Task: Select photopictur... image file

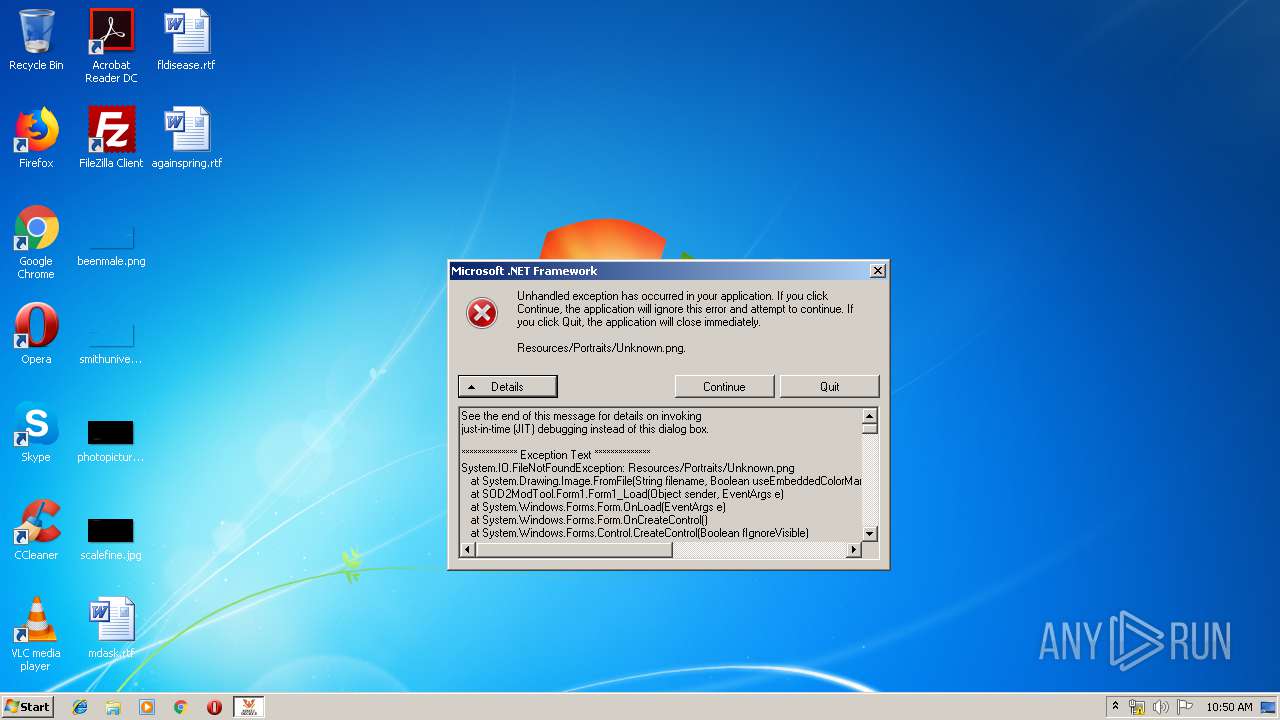Action: point(111,438)
